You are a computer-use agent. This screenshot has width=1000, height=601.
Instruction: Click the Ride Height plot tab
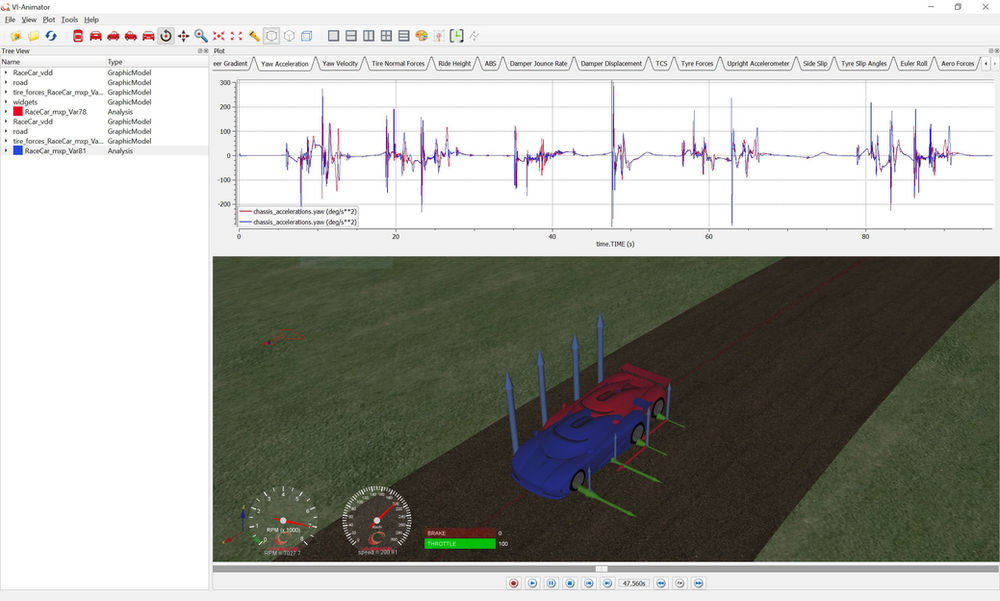(x=453, y=62)
